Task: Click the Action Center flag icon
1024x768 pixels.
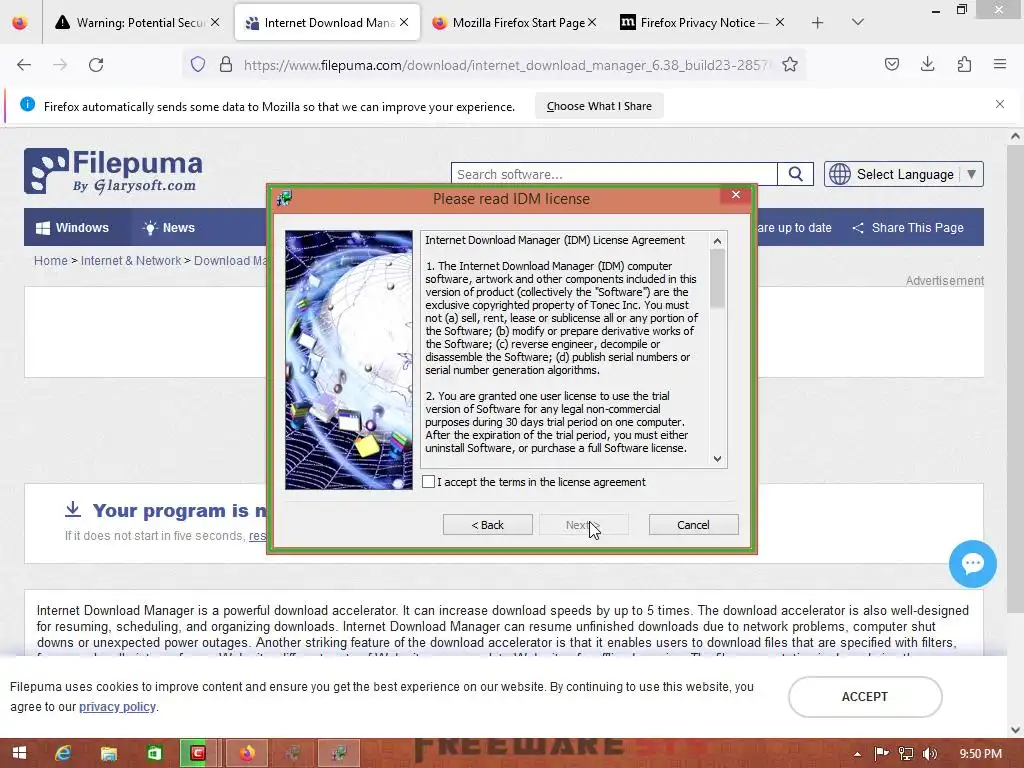Action: pyautogui.click(x=881, y=754)
